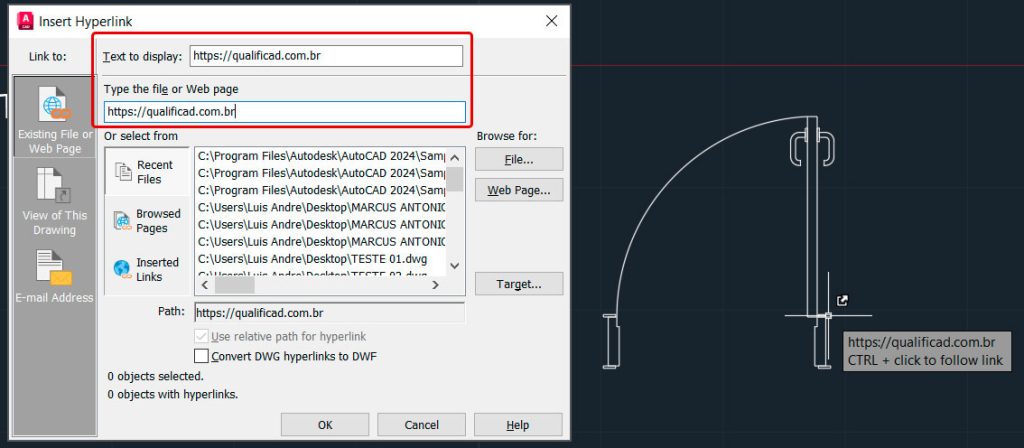The width and height of the screenshot is (1024, 448).
Task: Click Cancel button
Action: coord(421,425)
